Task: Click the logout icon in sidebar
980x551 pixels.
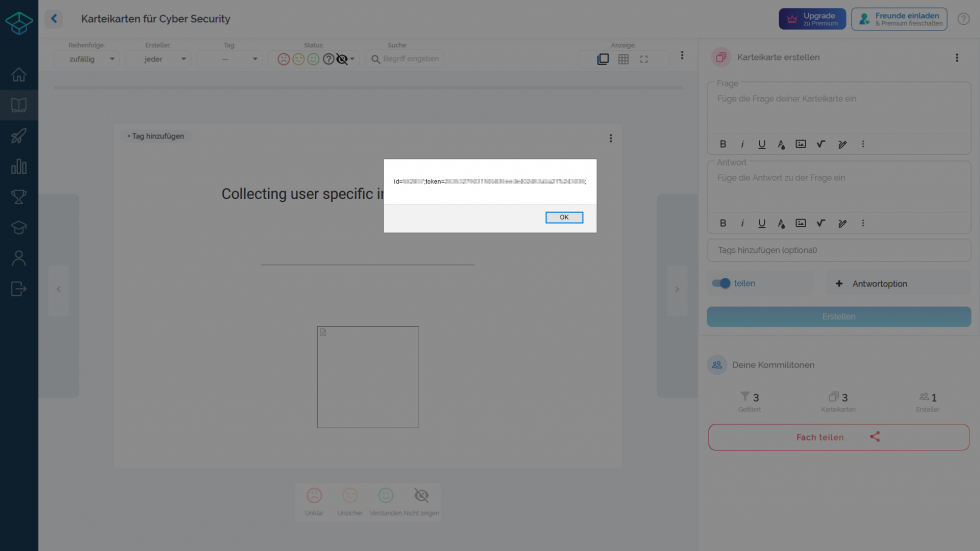Action: coord(19,289)
